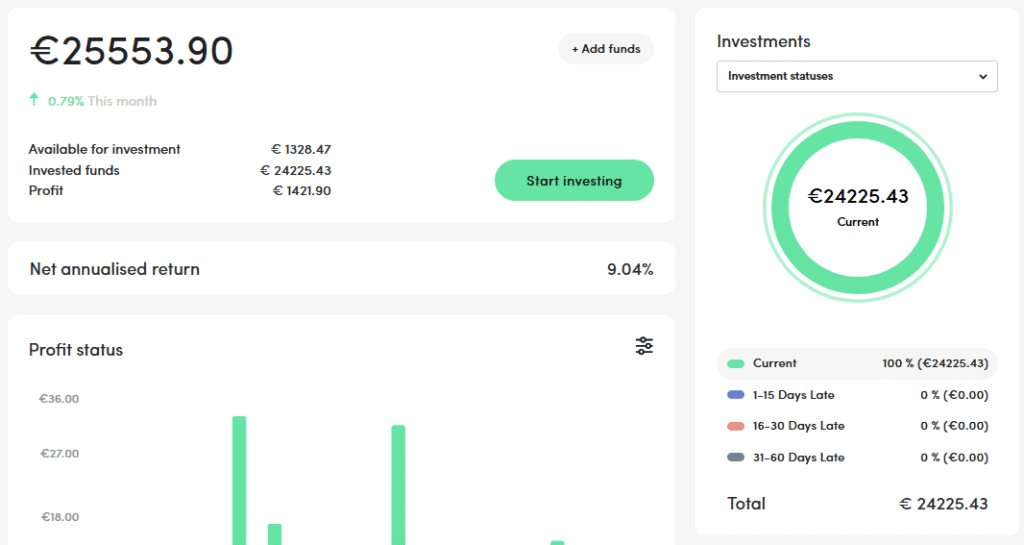The image size is (1024, 545).
Task: Click the 1-15 Days Late label
Action: [x=793, y=395]
